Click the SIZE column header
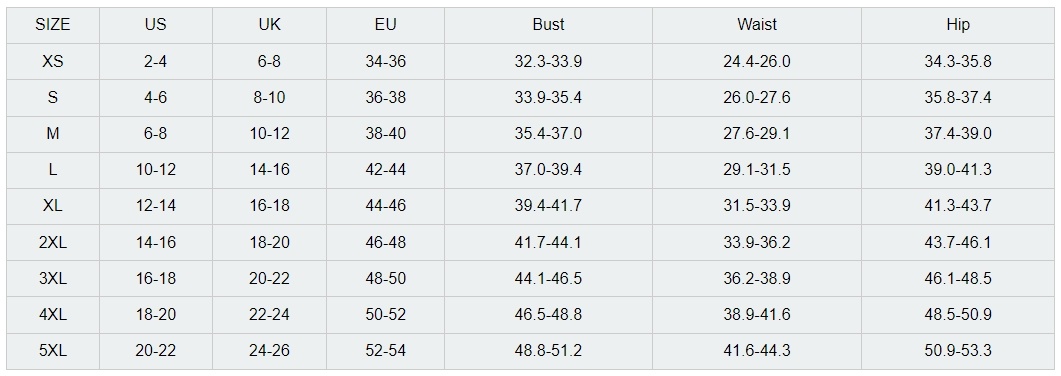 coord(53,25)
